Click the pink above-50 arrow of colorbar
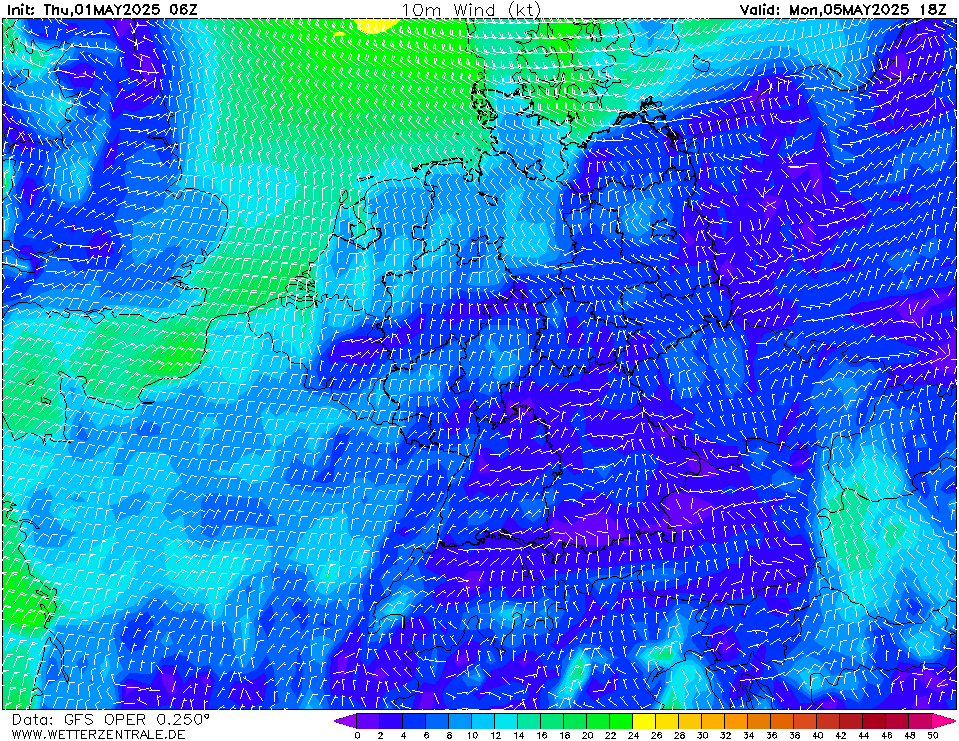The height and width of the screenshot is (741, 959). (x=943, y=721)
